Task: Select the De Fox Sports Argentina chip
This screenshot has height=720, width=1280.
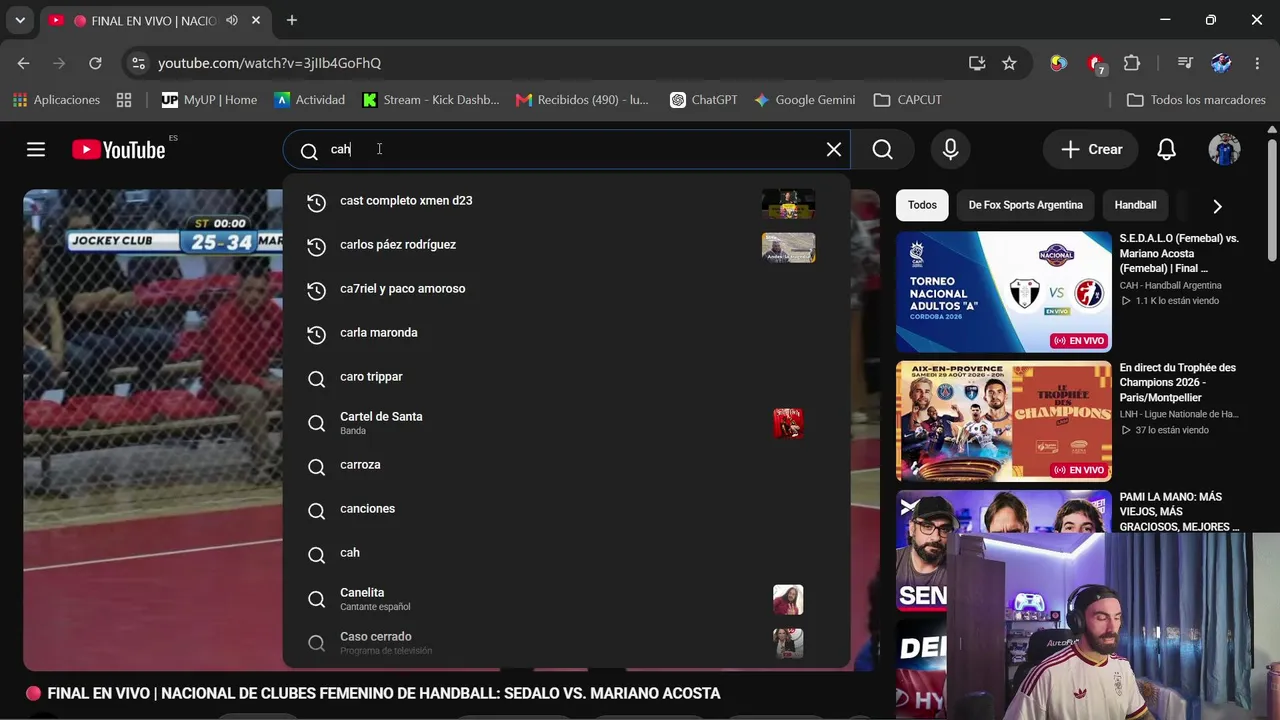Action: tap(1025, 205)
